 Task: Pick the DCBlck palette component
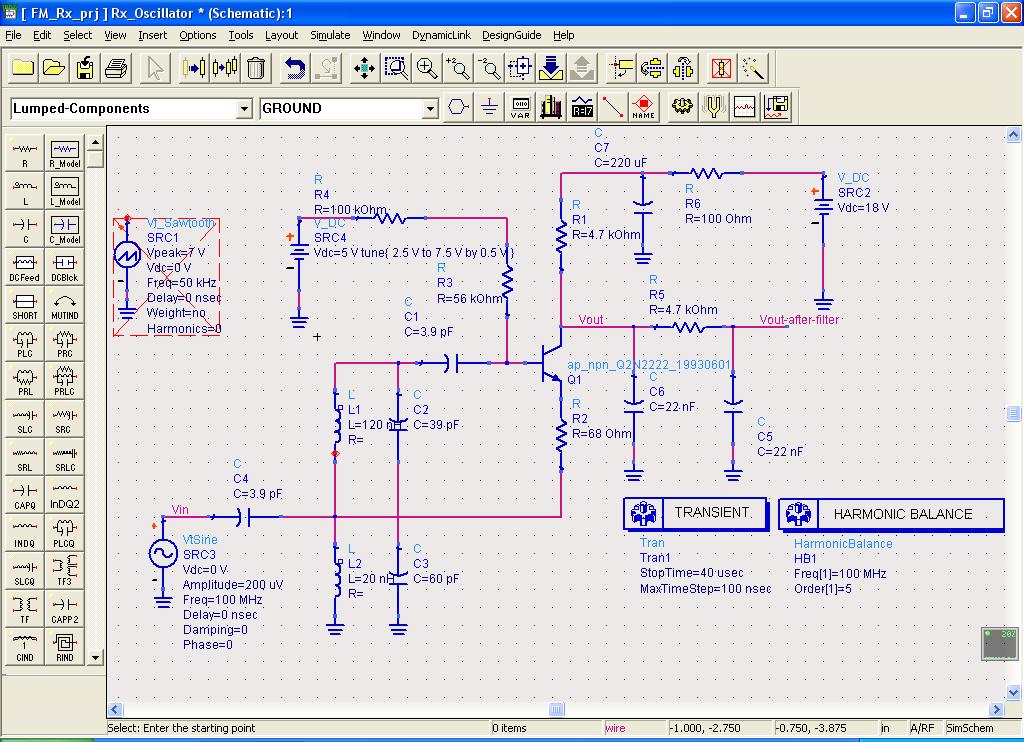pyautogui.click(x=65, y=267)
